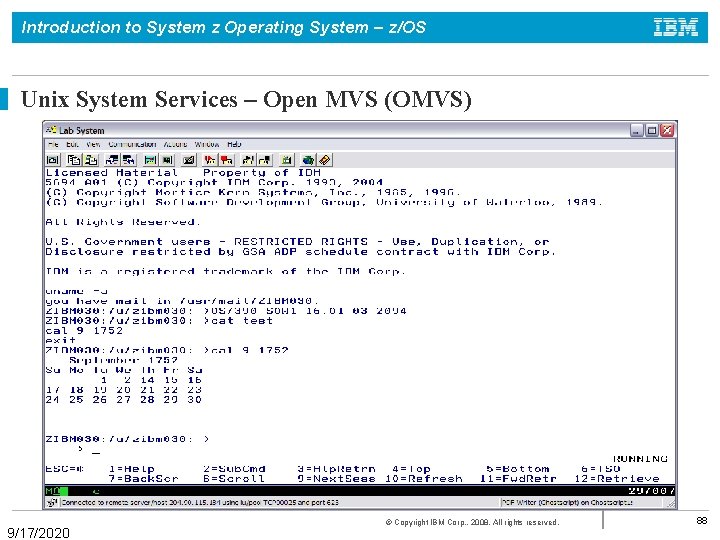This screenshot has height=540, width=720.
Task: Click the Play Macro toolbar icon
Action: (248, 160)
